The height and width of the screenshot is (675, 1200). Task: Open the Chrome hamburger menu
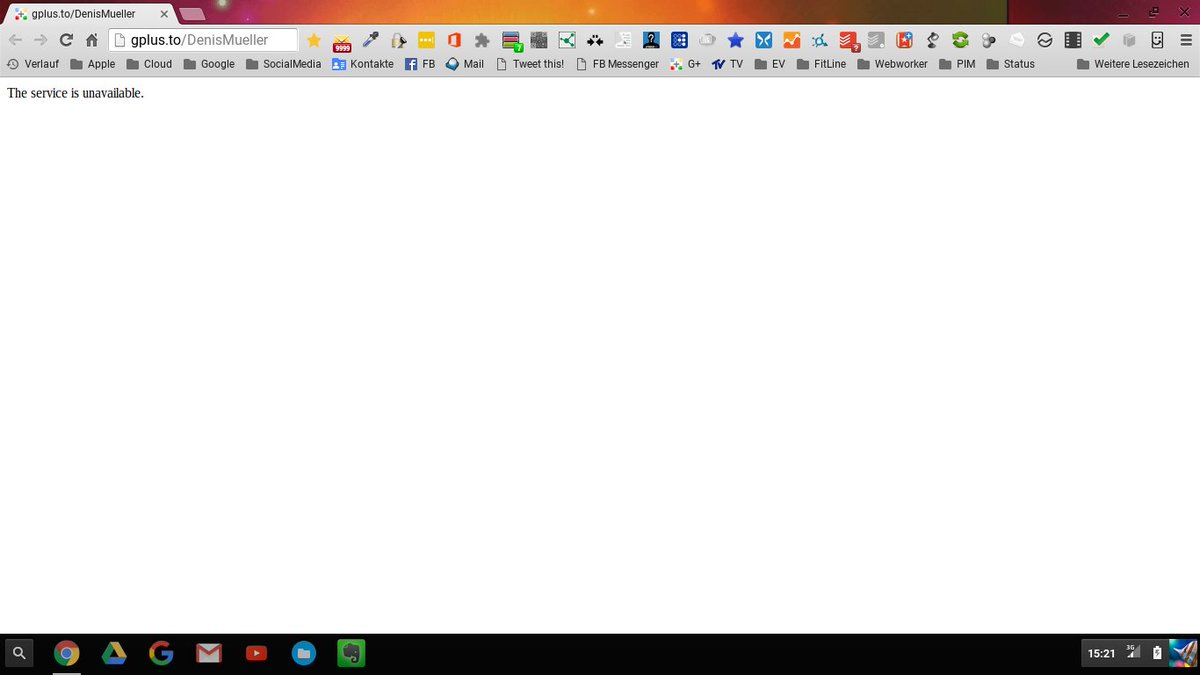(x=1185, y=40)
